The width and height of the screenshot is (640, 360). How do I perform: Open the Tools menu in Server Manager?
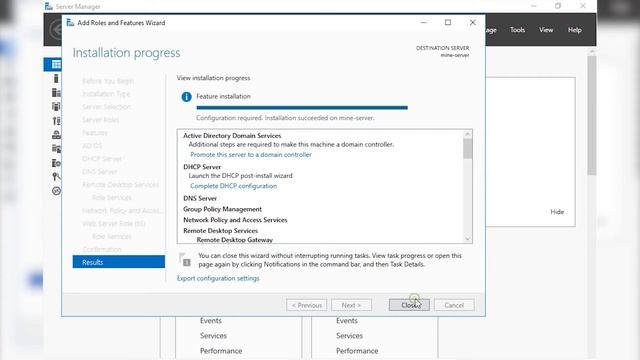[517, 30]
